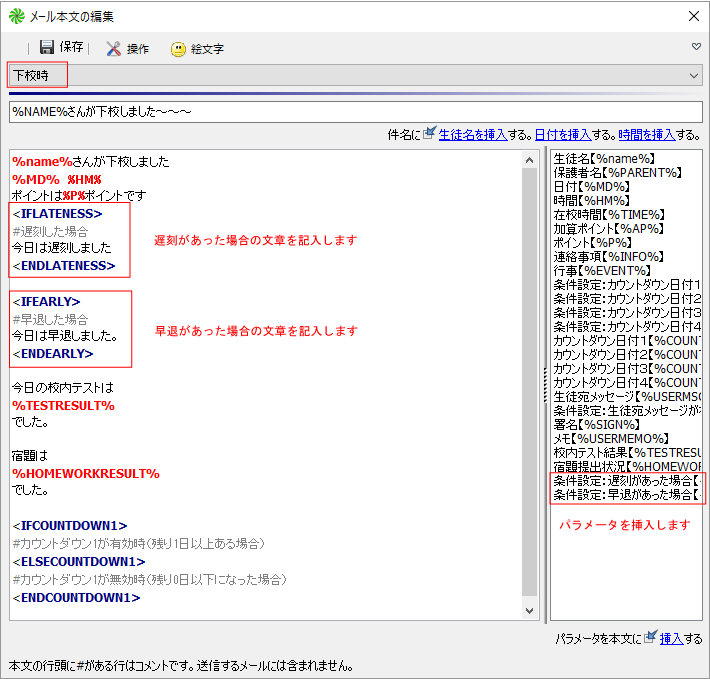Select カウントダウン日付2【%COUN parameter

[x=627, y=355]
